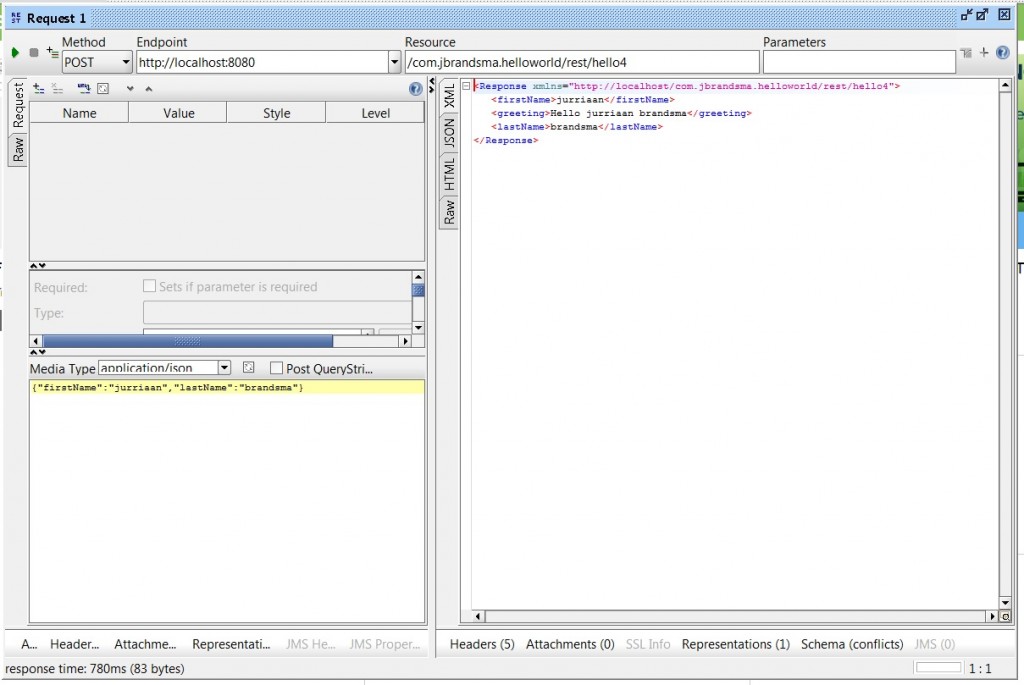Submit the request with the green arrow
The width and height of the screenshot is (1024, 685).
pos(15,53)
